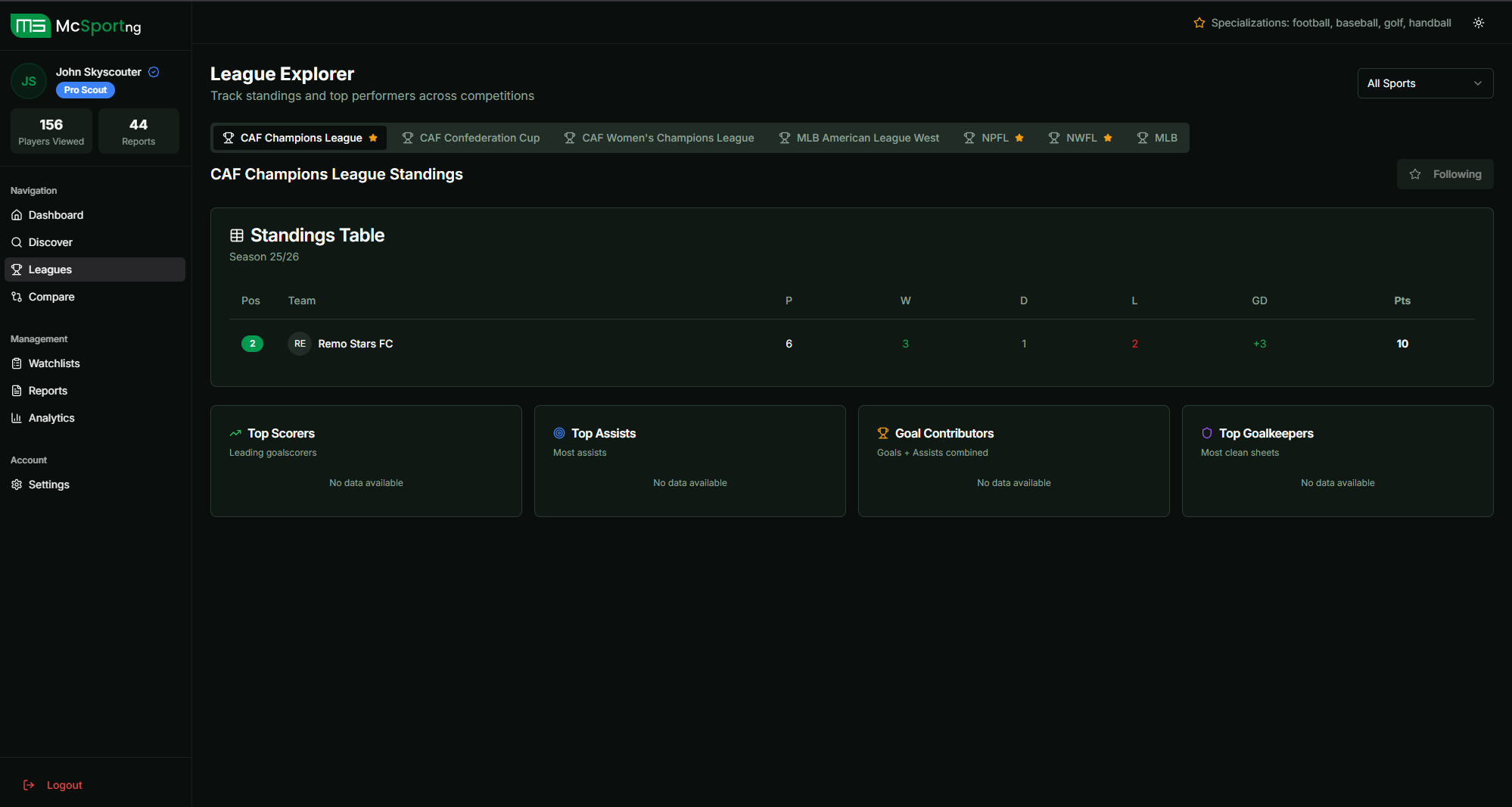
Task: Toggle the Following star button
Action: [1445, 174]
